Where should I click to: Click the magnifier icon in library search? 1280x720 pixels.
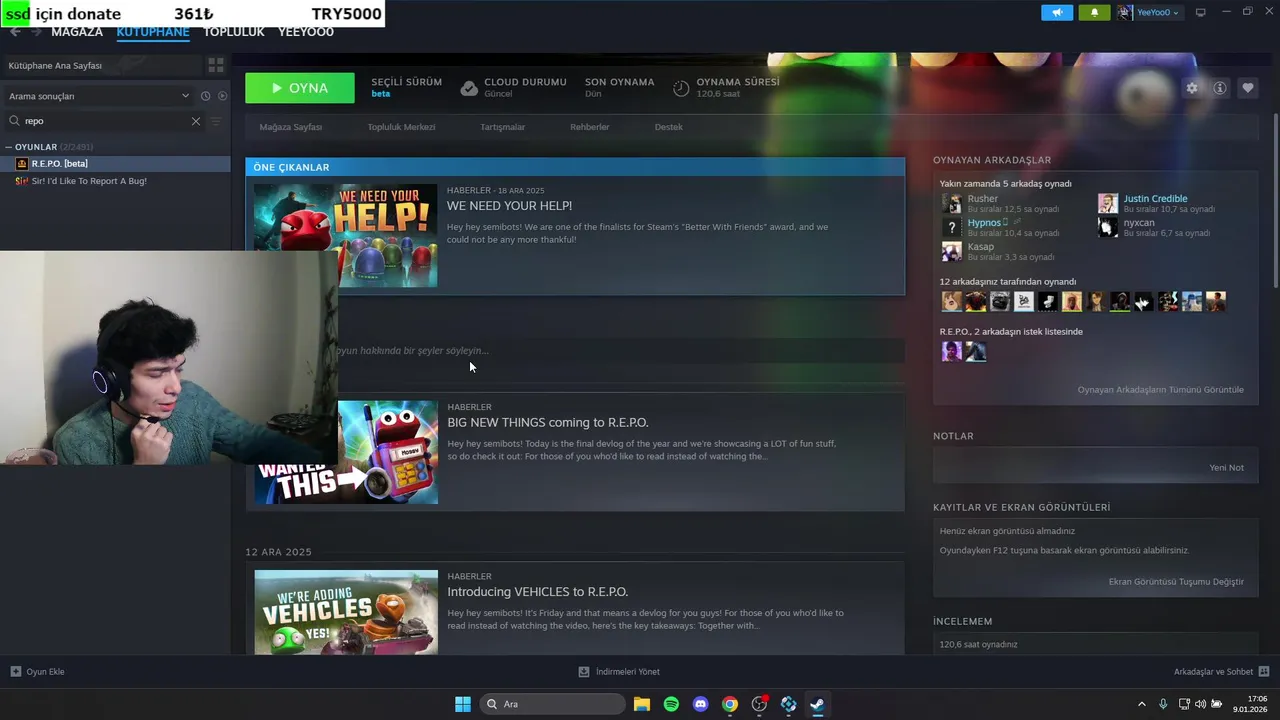coord(14,121)
